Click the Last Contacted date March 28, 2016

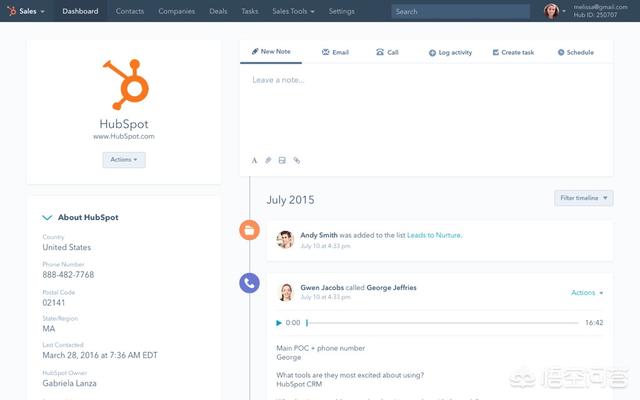click(x=100, y=355)
